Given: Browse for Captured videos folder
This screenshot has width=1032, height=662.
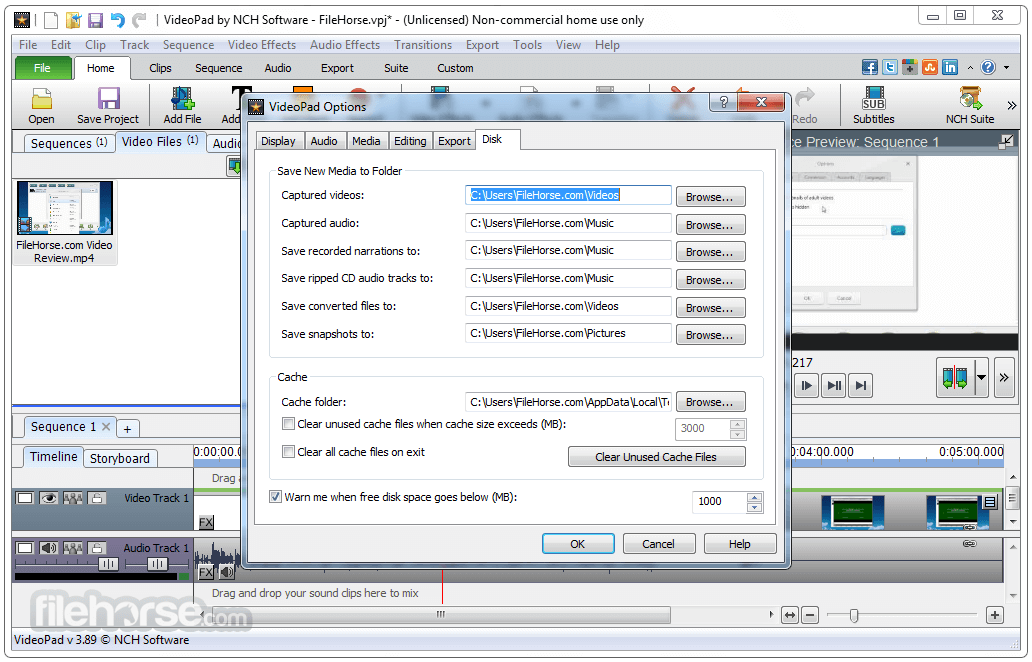Looking at the screenshot, I should tap(710, 197).
